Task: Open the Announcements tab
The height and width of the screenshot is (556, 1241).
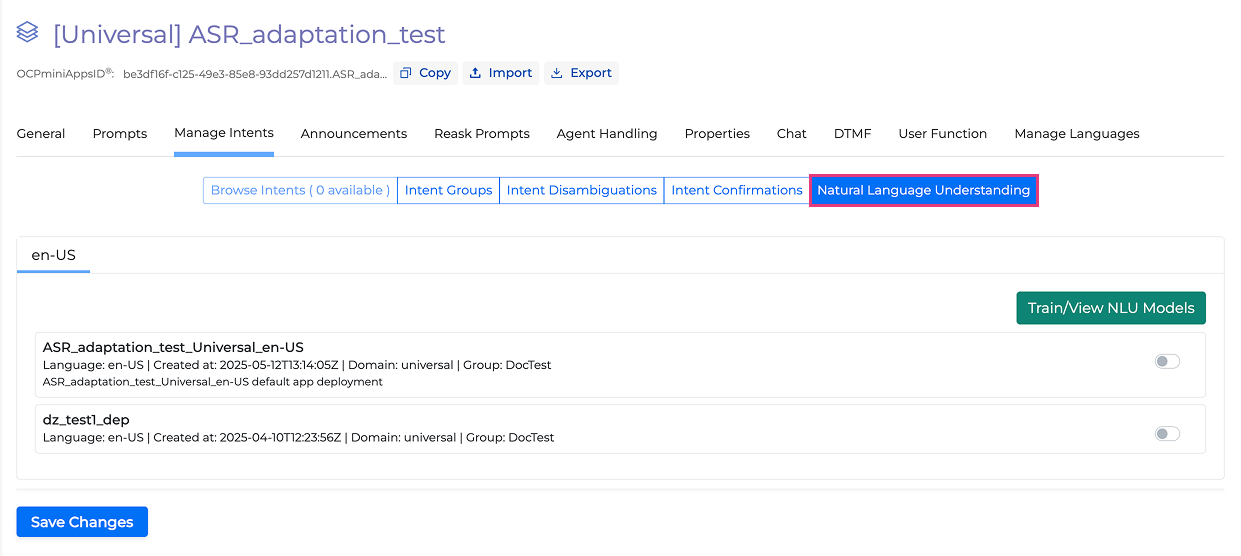Action: (x=354, y=134)
